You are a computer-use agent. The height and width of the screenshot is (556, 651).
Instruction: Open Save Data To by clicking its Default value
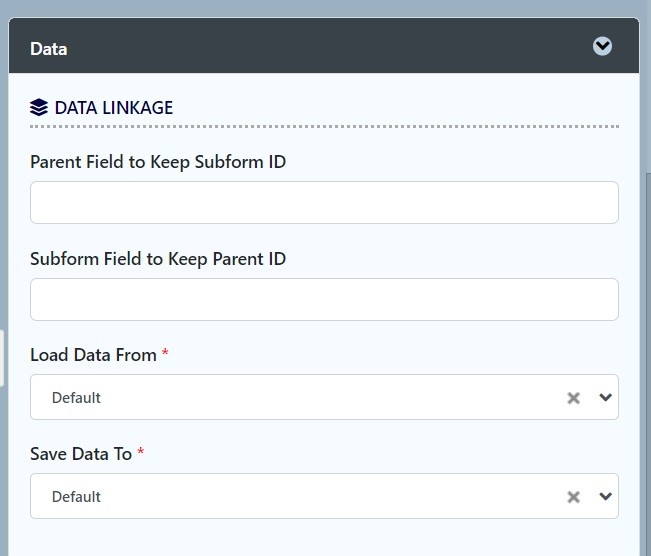click(77, 497)
